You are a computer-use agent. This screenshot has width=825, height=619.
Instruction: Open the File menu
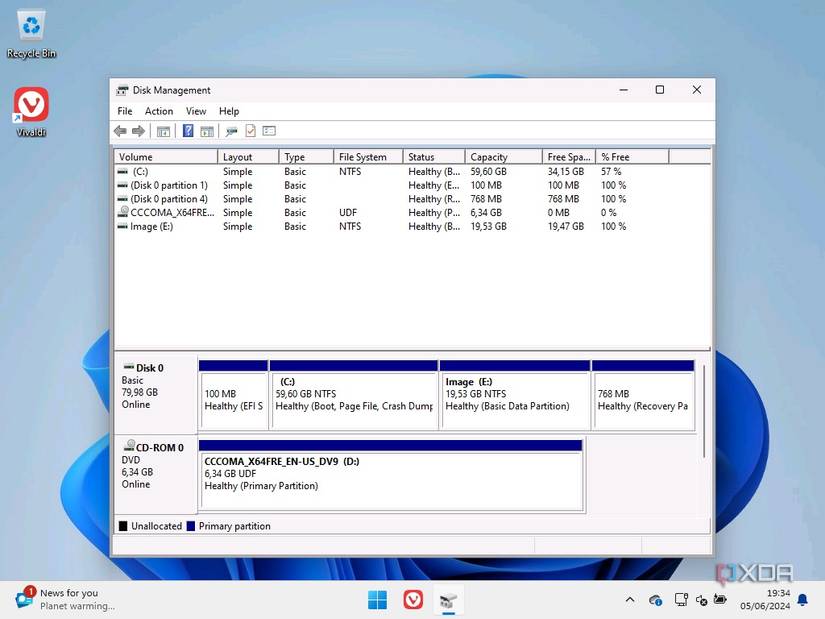(x=124, y=111)
